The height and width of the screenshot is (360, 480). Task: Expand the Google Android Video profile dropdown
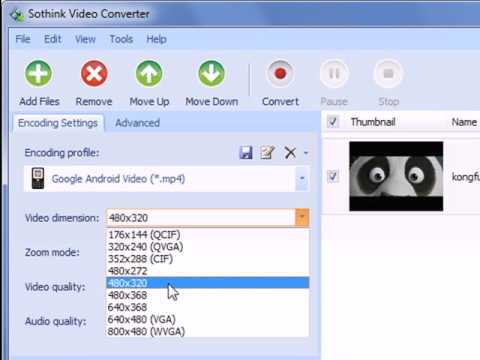click(302, 178)
